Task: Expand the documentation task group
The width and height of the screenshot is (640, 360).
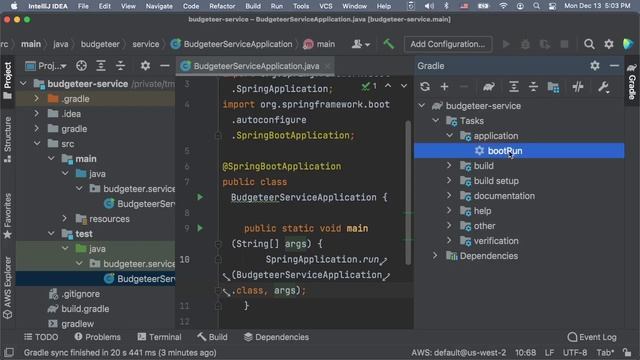Action: (x=449, y=196)
